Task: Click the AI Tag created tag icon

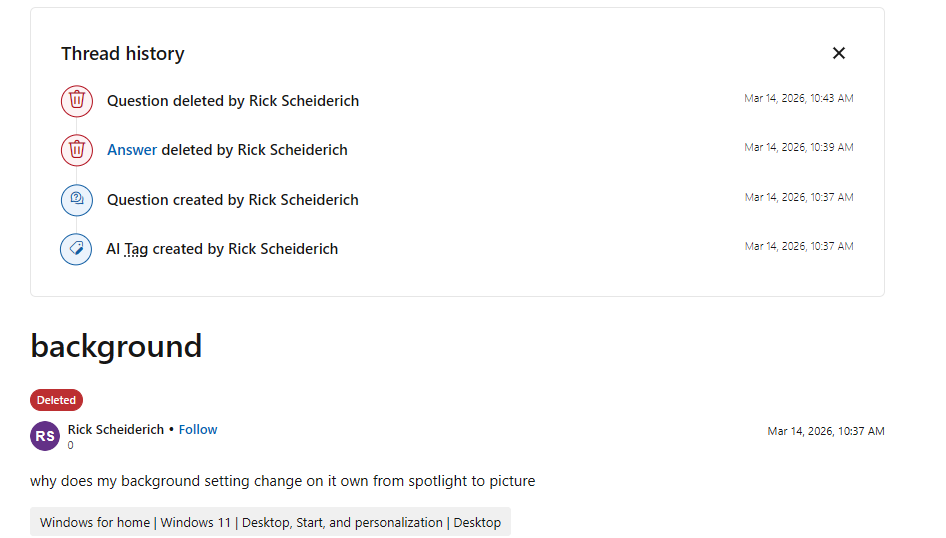Action: (76, 249)
